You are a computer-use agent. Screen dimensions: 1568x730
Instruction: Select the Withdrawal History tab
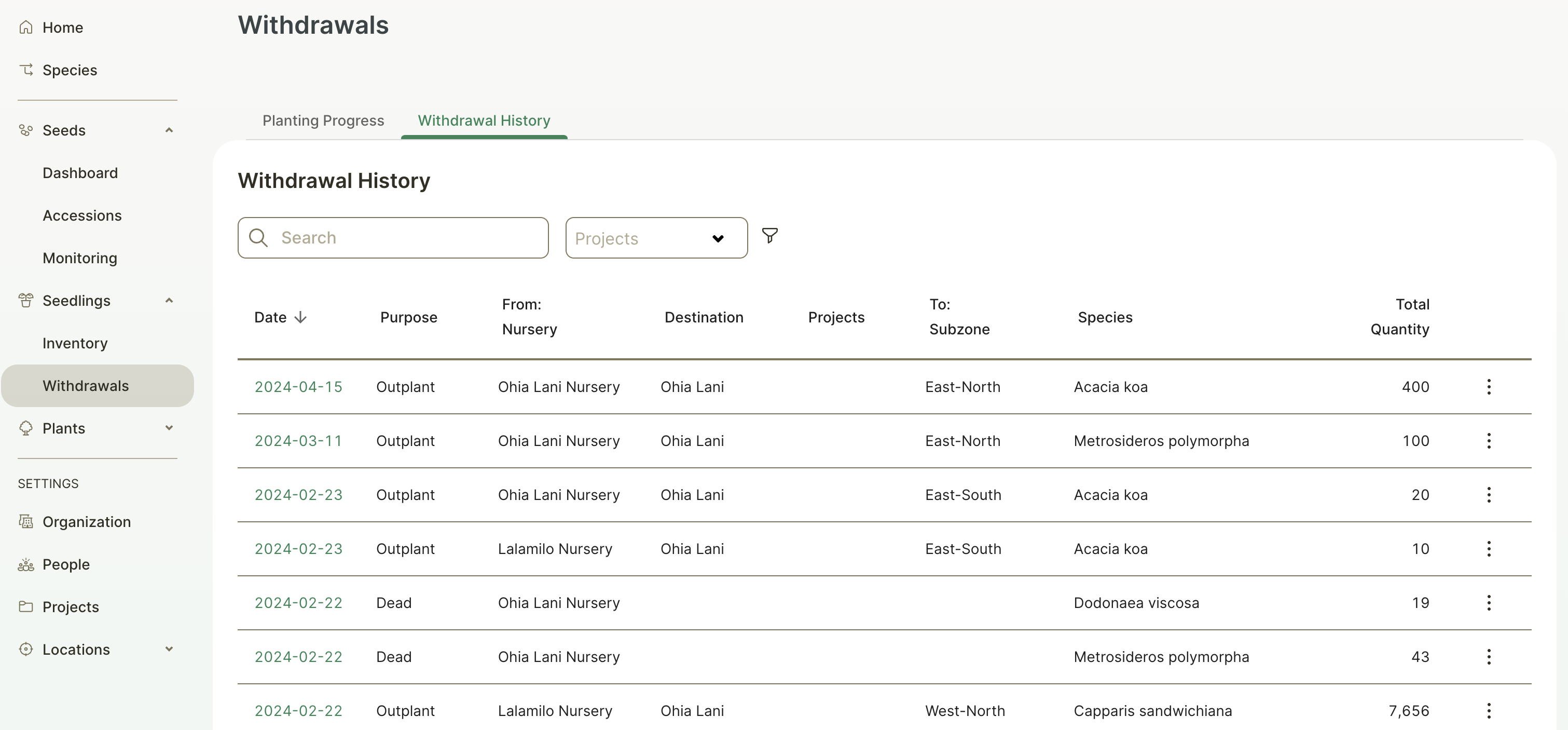tap(484, 120)
